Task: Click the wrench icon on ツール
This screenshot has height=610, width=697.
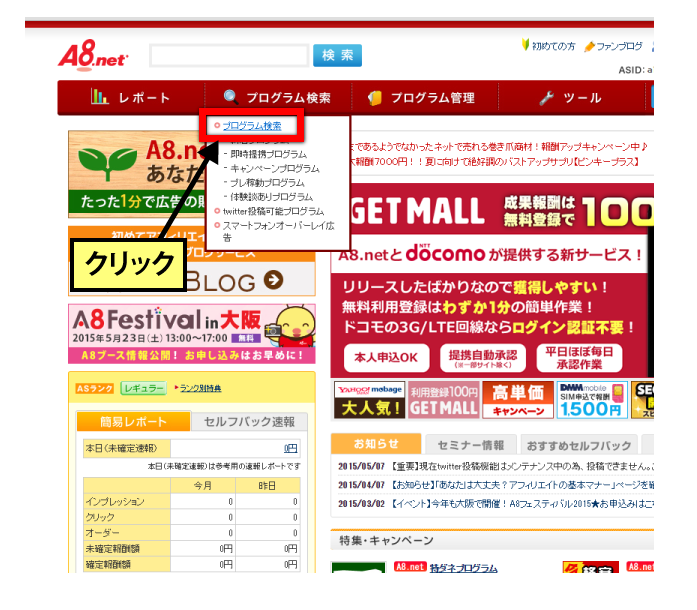Action: (546, 98)
